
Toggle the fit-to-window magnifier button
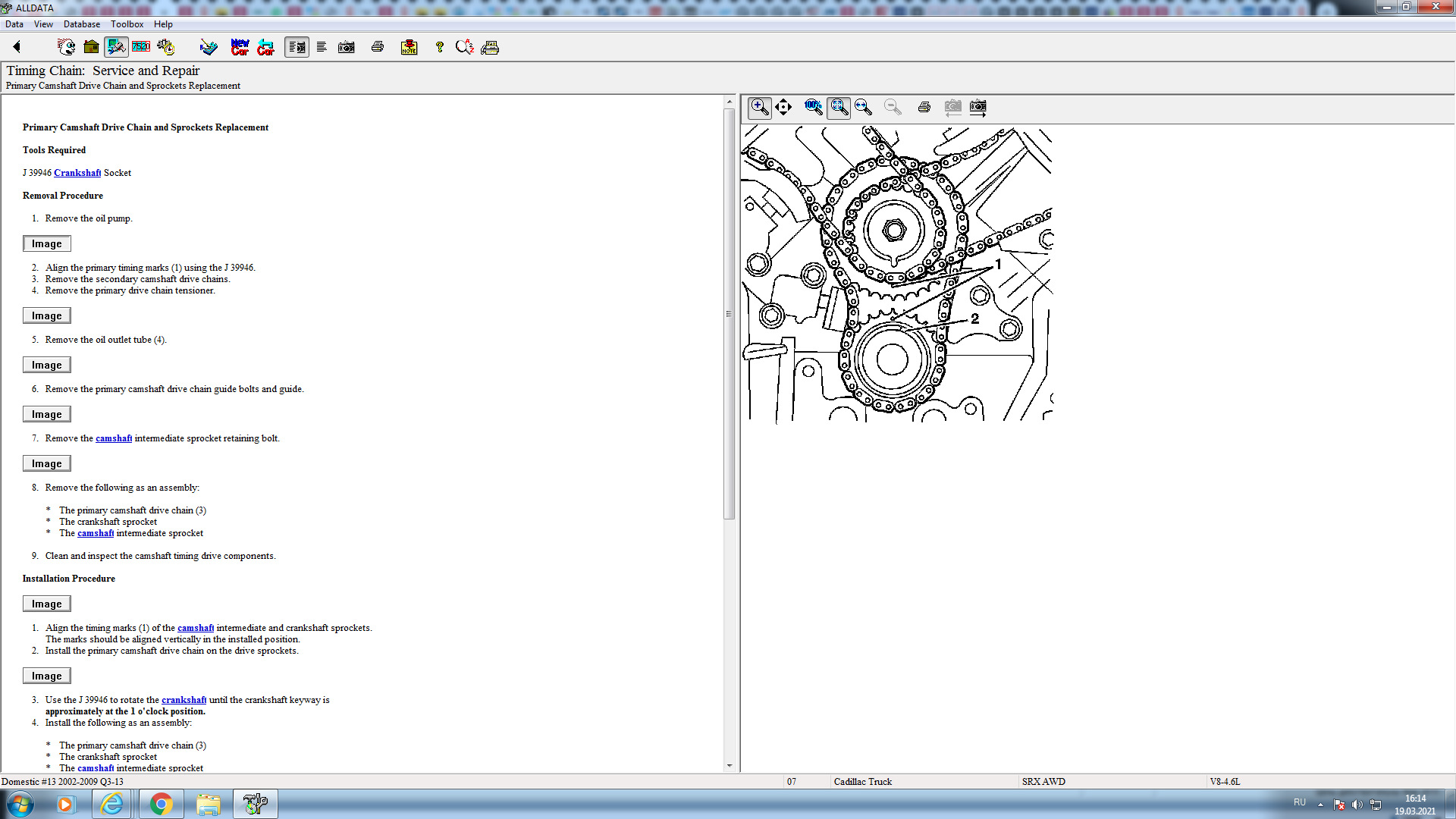(x=839, y=107)
